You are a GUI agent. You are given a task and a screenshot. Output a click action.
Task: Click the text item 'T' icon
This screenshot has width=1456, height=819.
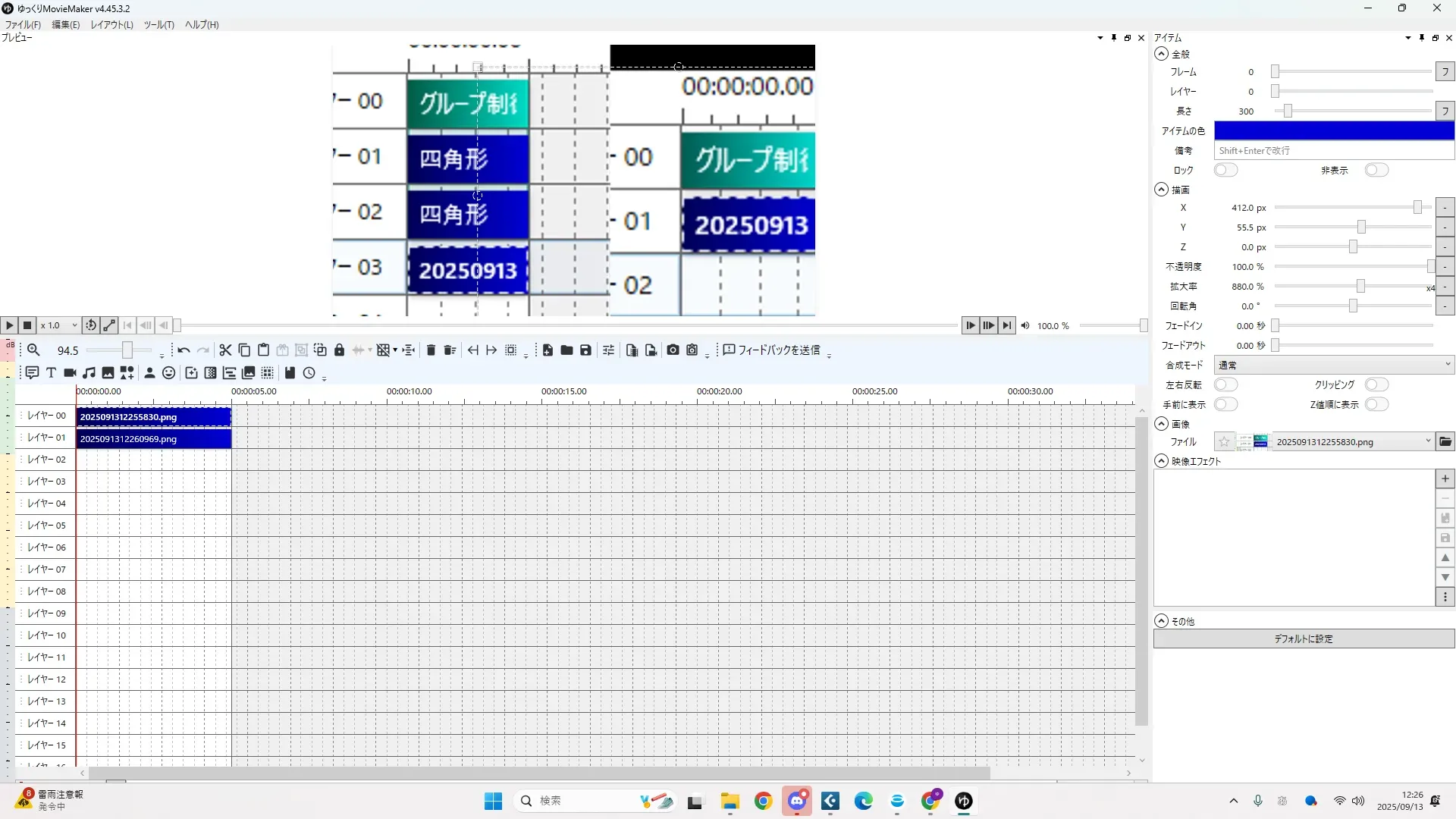tap(51, 372)
